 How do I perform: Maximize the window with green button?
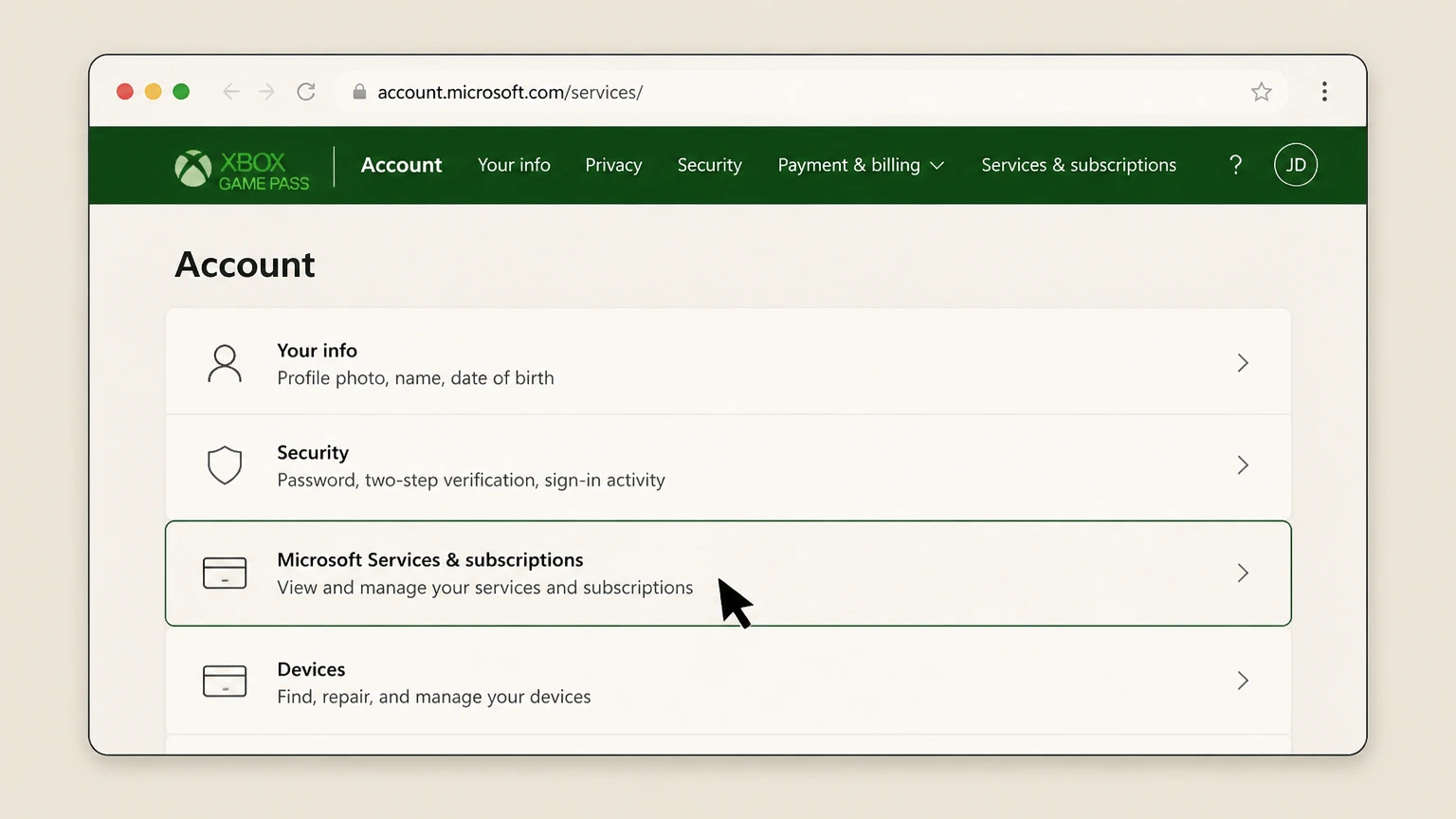(181, 92)
